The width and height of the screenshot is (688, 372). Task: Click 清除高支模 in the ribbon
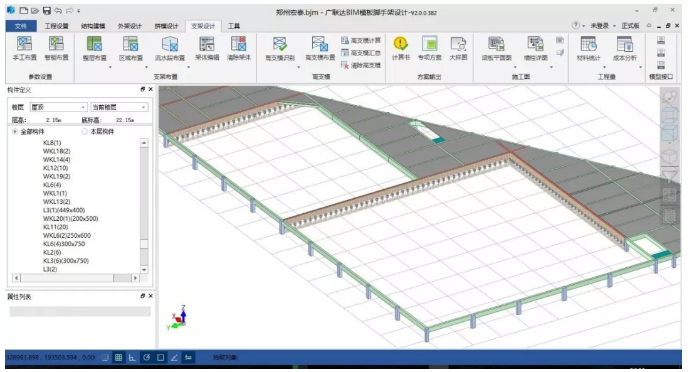coord(361,65)
